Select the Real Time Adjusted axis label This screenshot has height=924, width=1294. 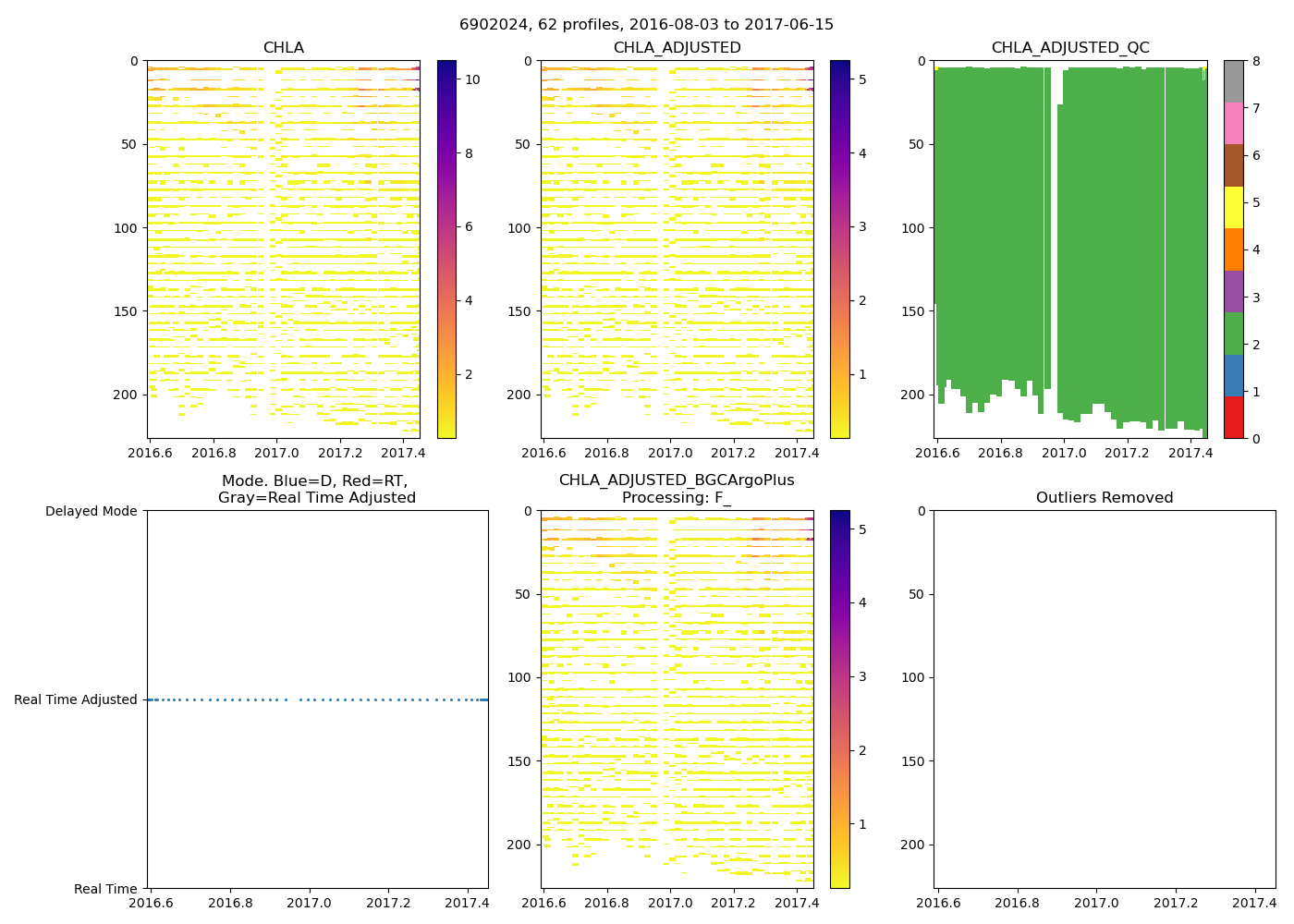[x=76, y=700]
